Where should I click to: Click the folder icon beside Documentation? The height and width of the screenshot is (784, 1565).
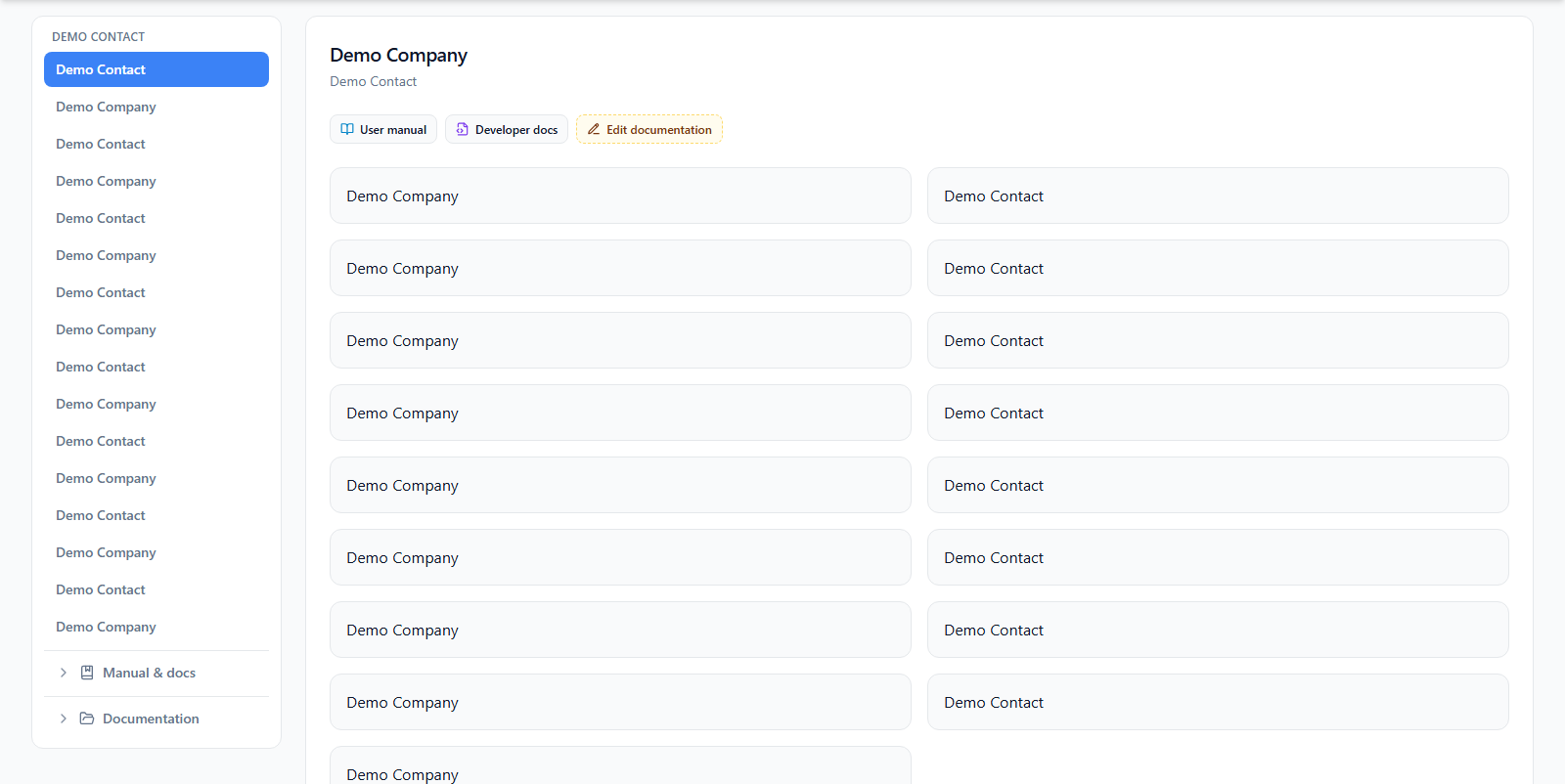tap(87, 719)
